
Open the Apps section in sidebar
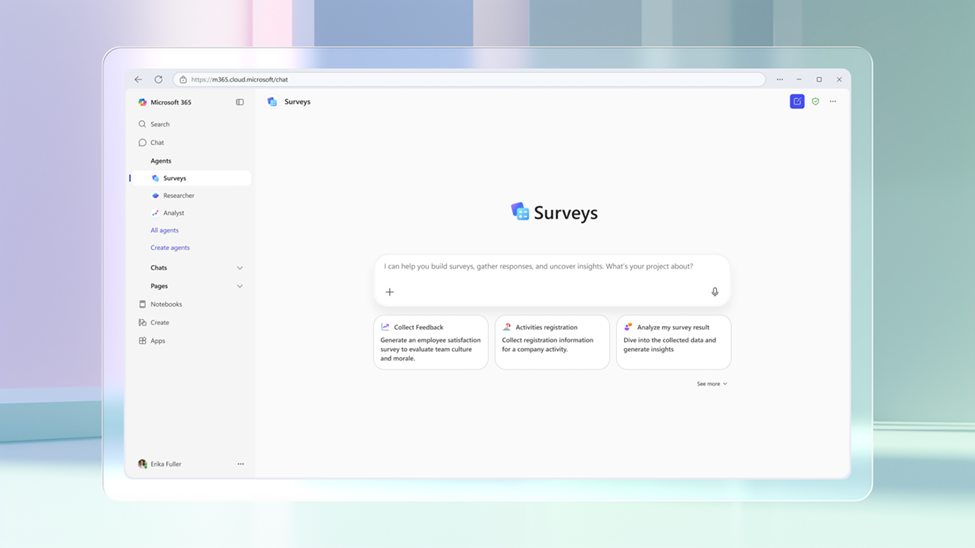click(157, 341)
